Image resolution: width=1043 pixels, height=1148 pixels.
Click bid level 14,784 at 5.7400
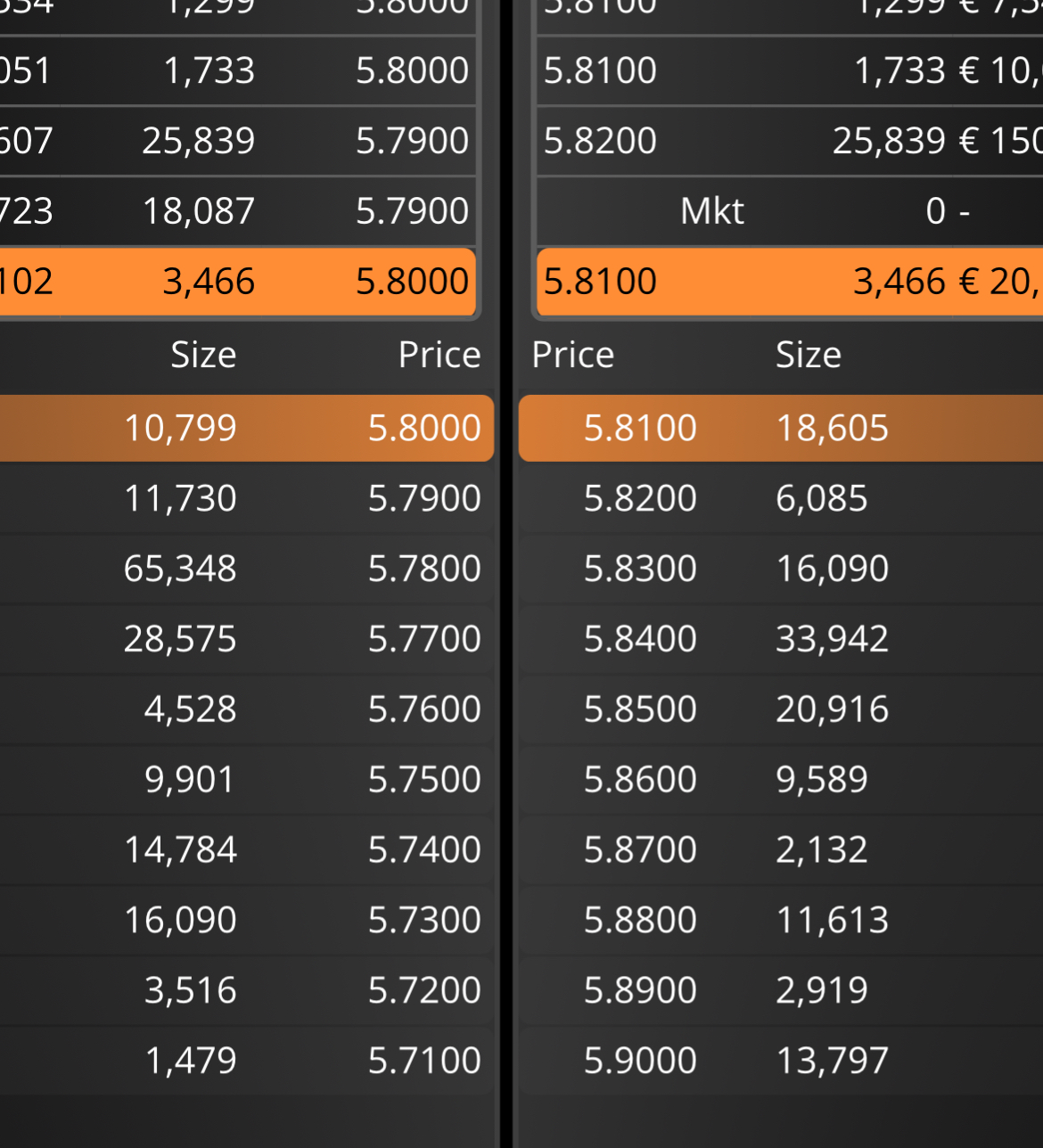click(x=247, y=849)
